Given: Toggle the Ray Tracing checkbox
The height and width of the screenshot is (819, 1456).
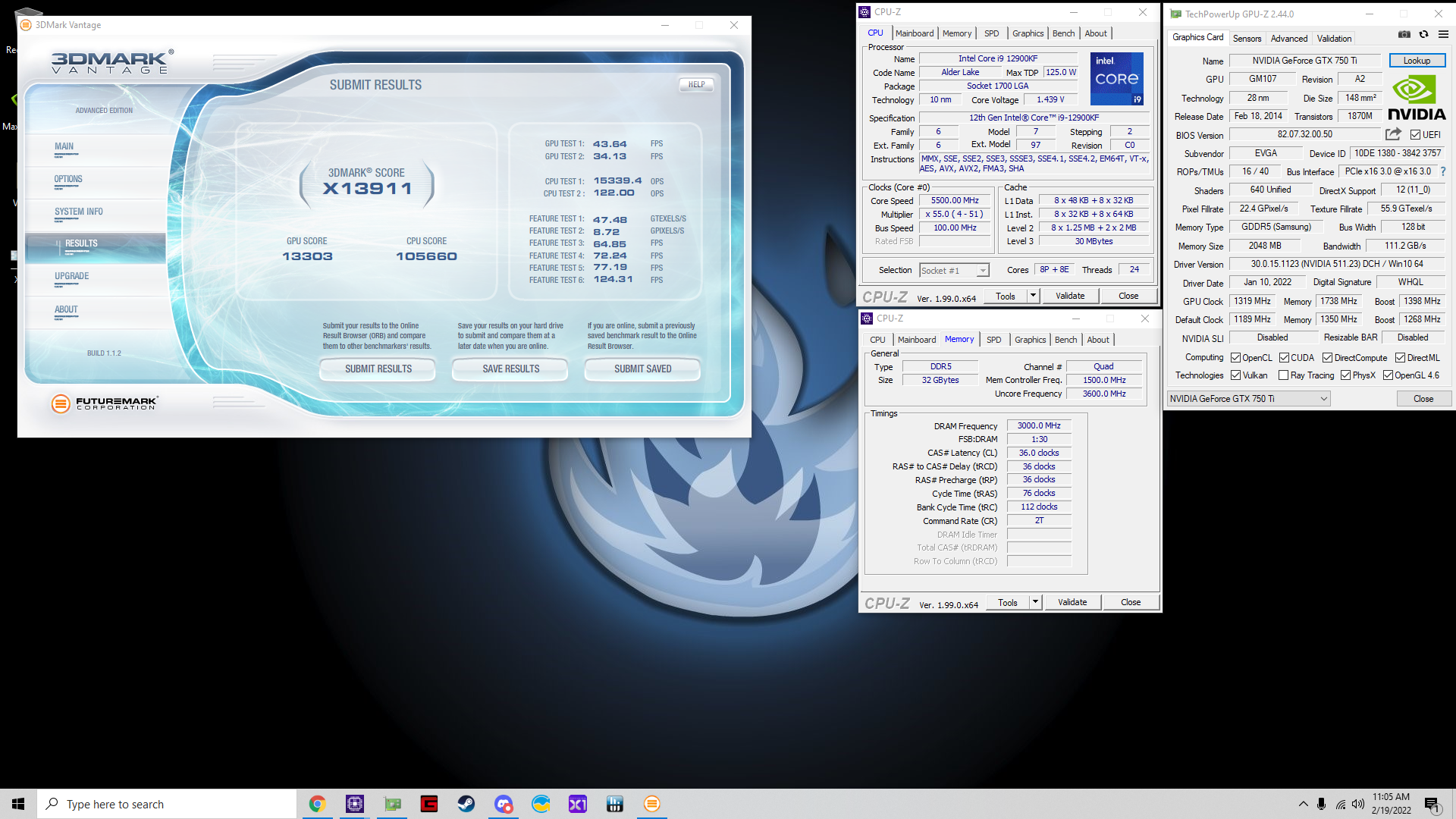Looking at the screenshot, I should (1283, 375).
